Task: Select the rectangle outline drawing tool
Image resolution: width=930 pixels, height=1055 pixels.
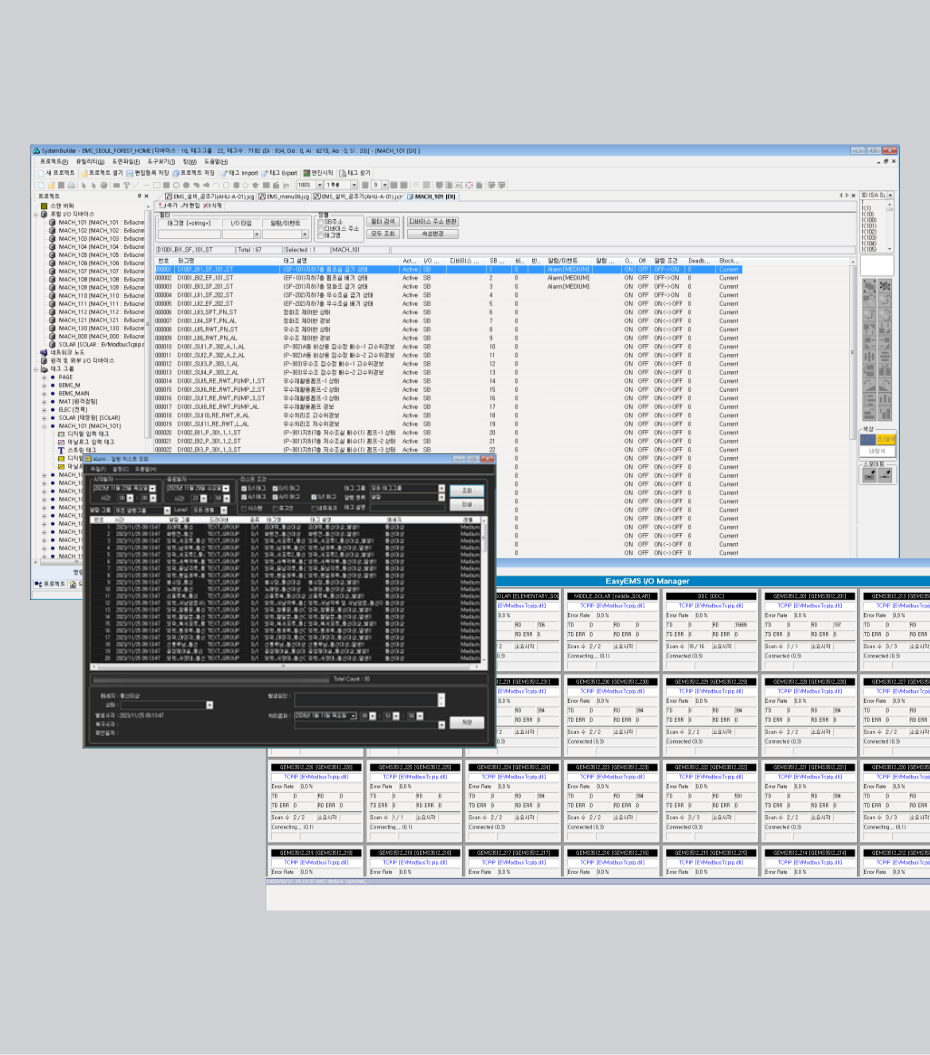Action: tap(157, 185)
